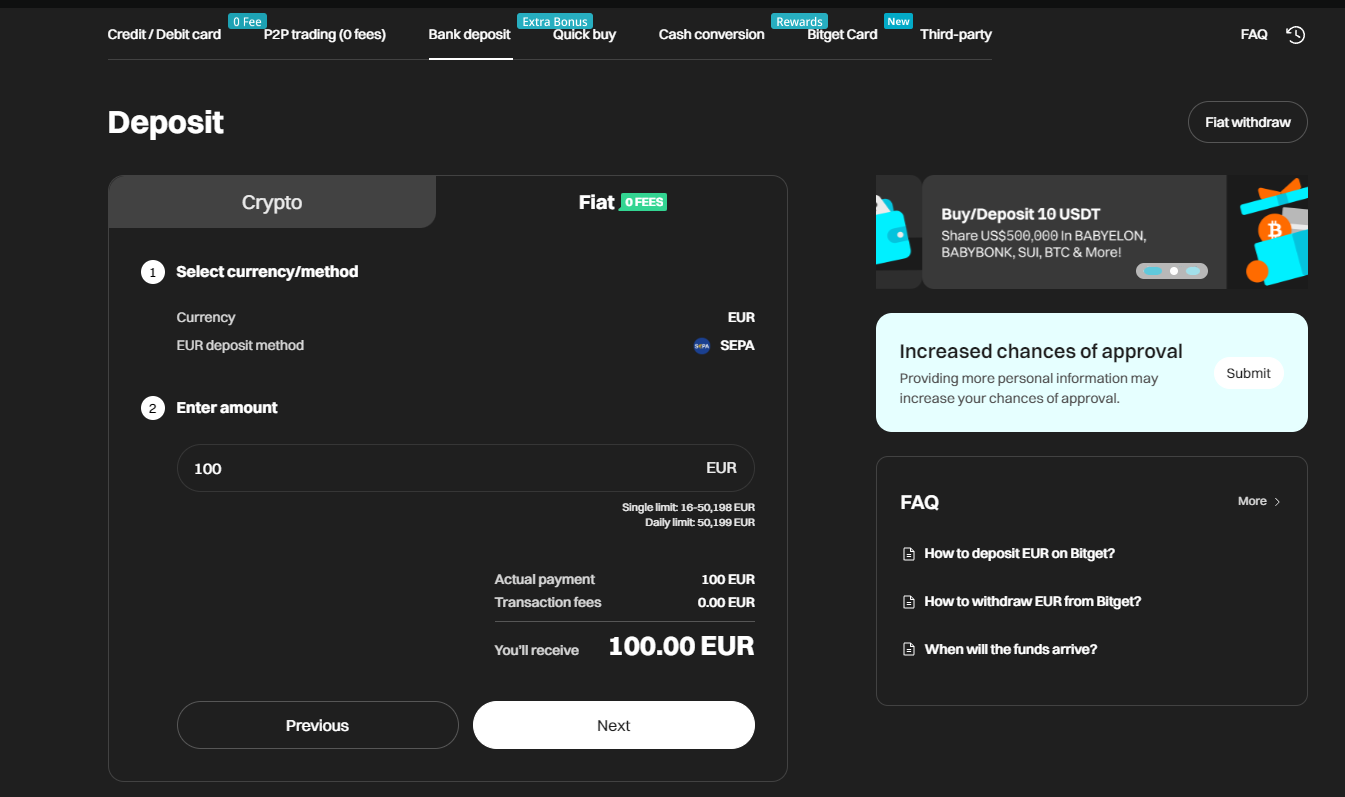
Task: Open Credit / Debit card tab
Action: pyautogui.click(x=164, y=35)
